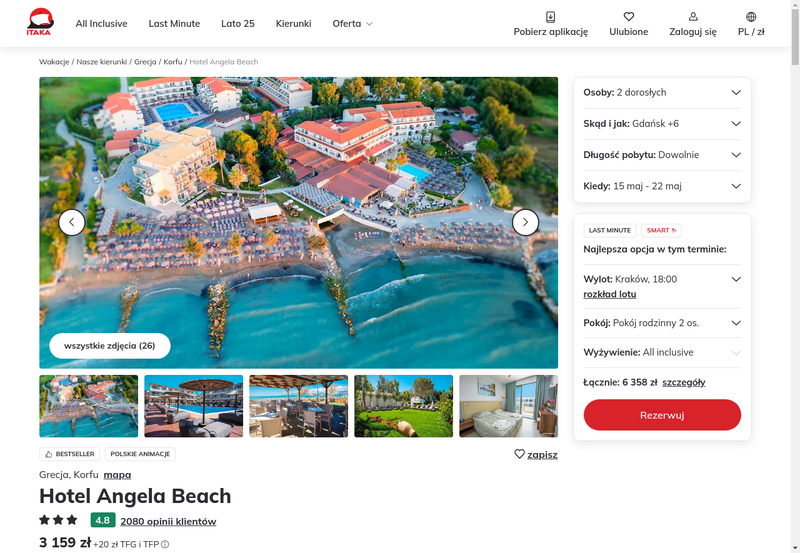800x553 pixels.
Task: Save hotel with the zapisz heart
Action: (536, 454)
